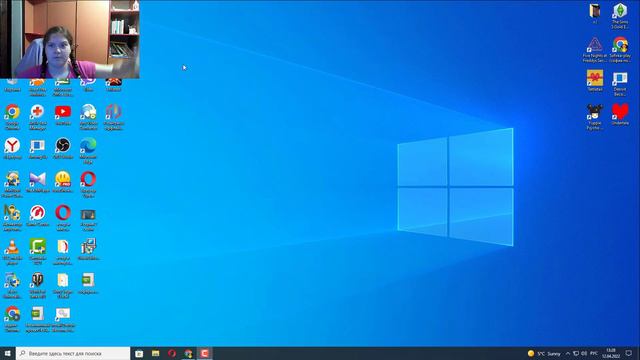Screen dimensions: 640x360
Task: Open the green Camtasia desktop shortcut
Action: [38, 252]
